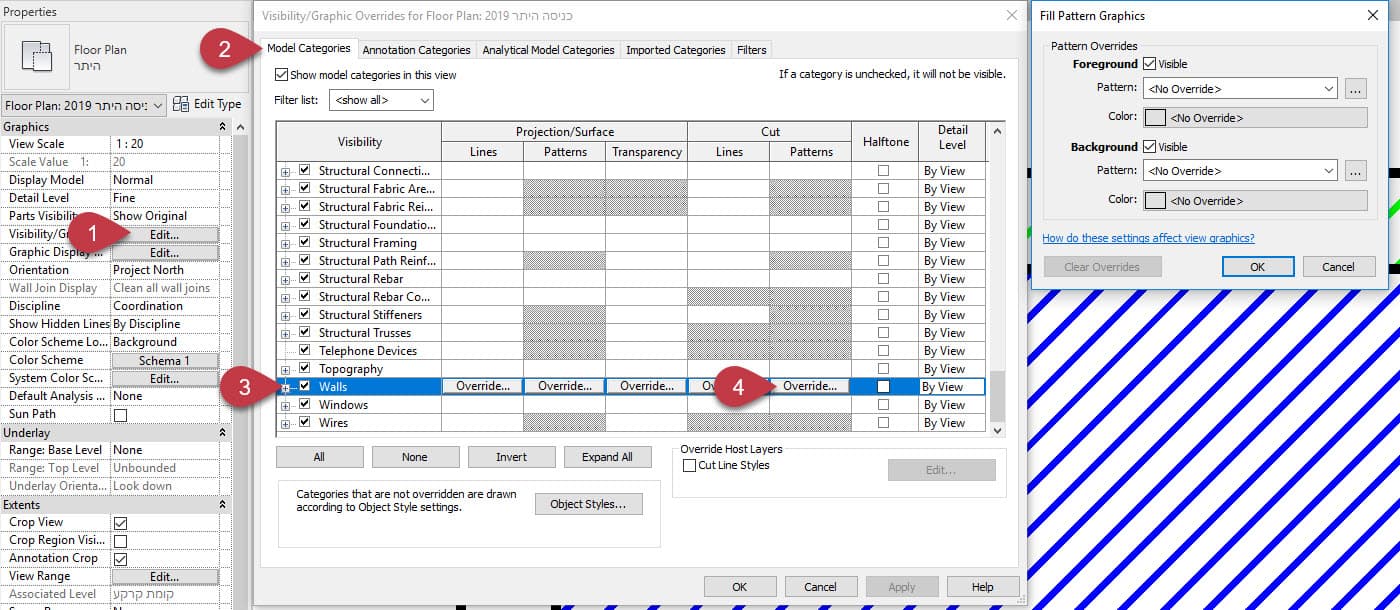This screenshot has height=610, width=1400.
Task: Click the Edit Type icon
Action: click(x=181, y=104)
